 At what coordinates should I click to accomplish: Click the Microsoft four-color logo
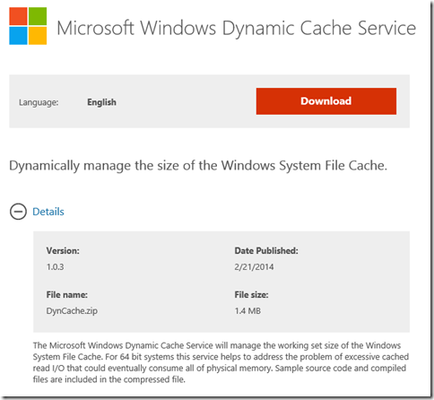pyautogui.click(x=28, y=26)
